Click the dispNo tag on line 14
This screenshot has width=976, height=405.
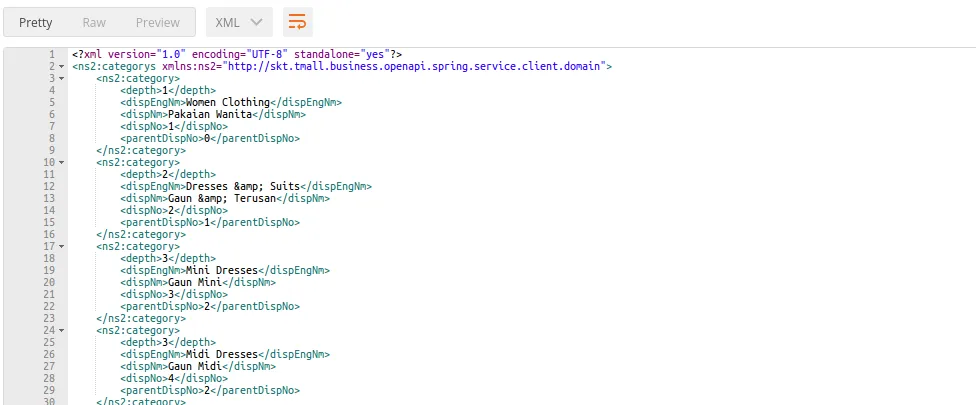(144, 210)
